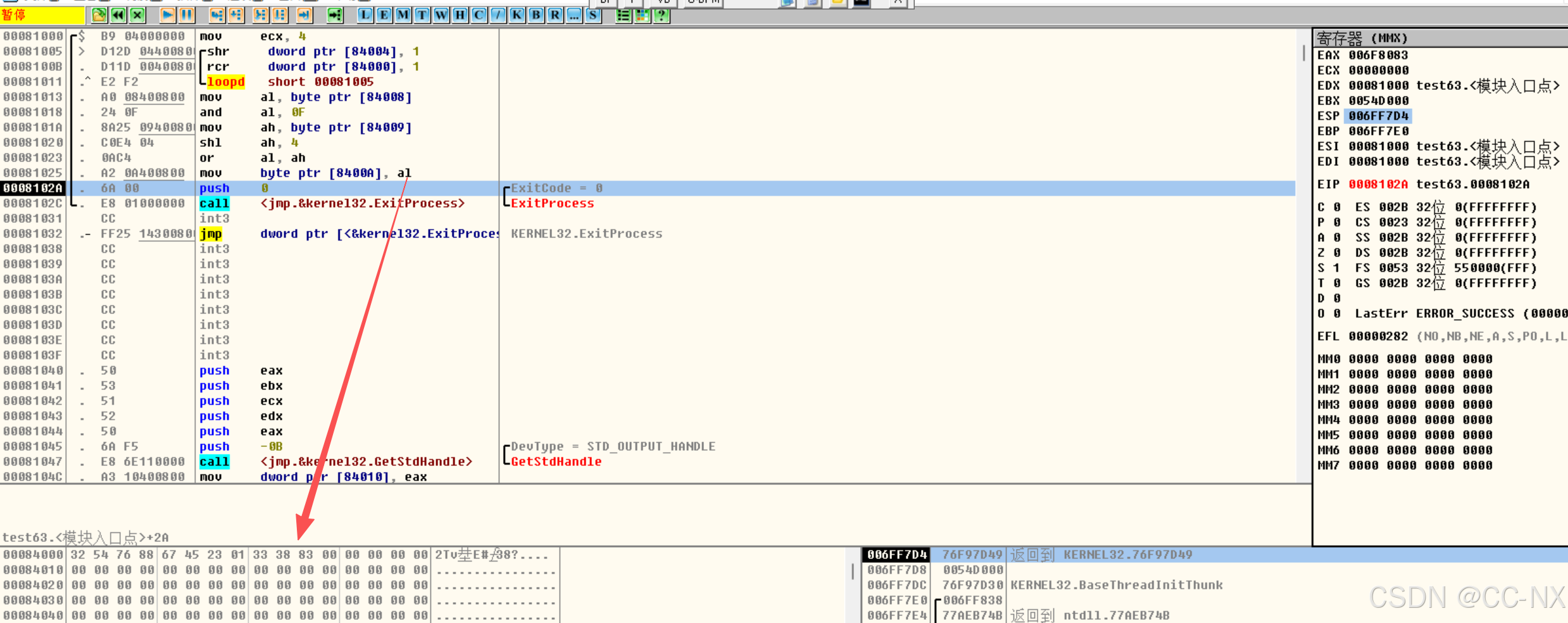Select the 'shl ah, 4' instruction row

(648, 142)
